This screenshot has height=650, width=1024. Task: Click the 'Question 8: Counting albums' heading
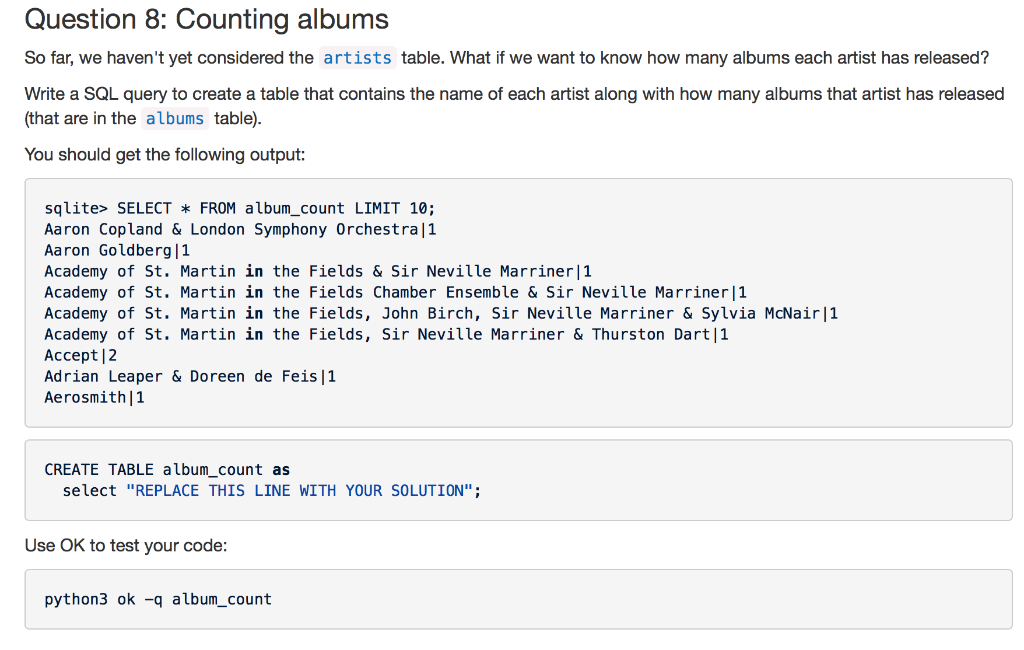(206, 19)
